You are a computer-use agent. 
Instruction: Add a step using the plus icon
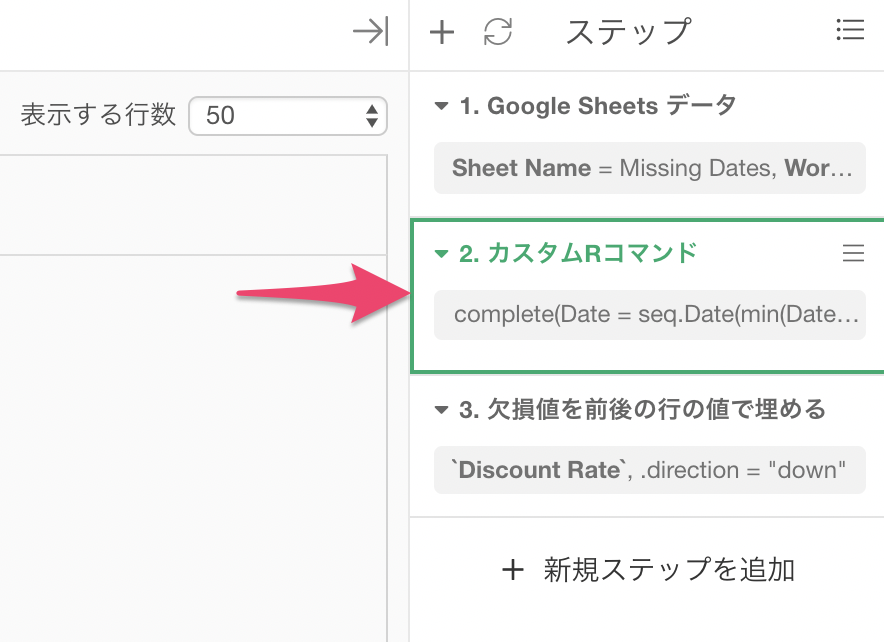442,32
